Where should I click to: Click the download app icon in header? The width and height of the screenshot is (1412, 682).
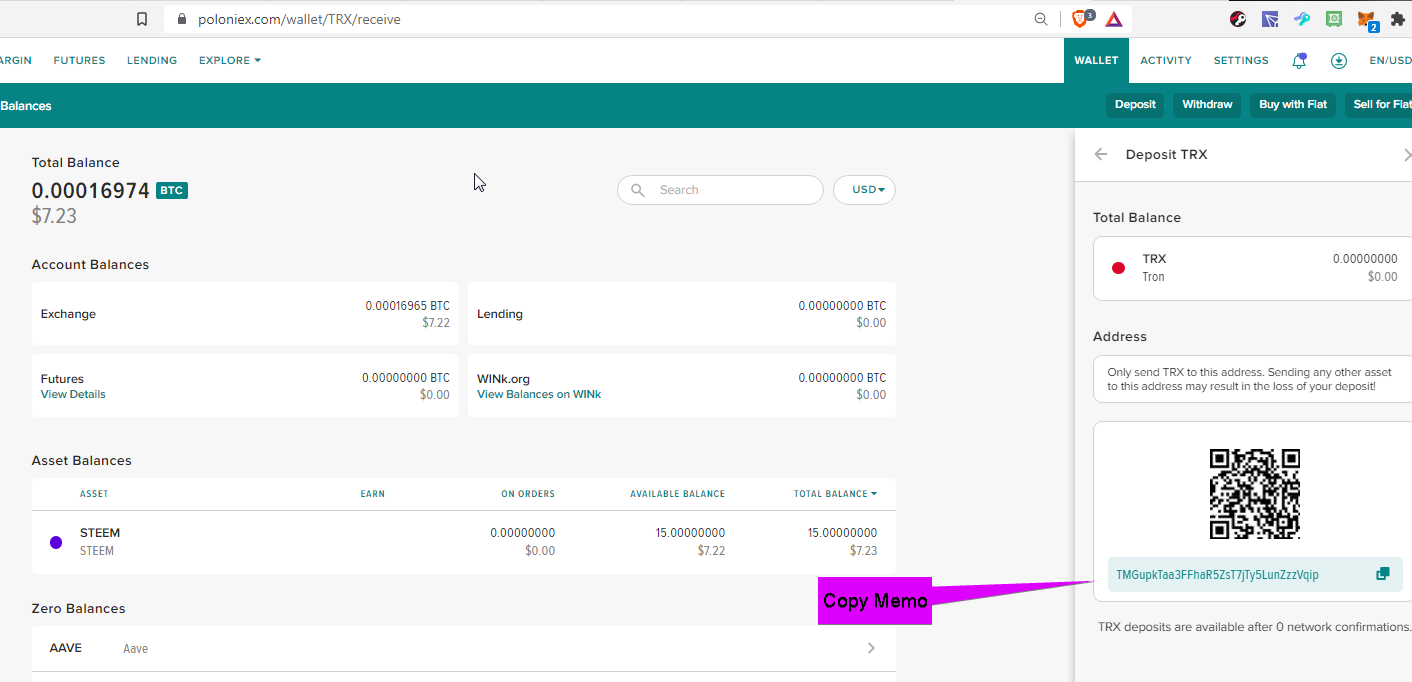[x=1339, y=61]
